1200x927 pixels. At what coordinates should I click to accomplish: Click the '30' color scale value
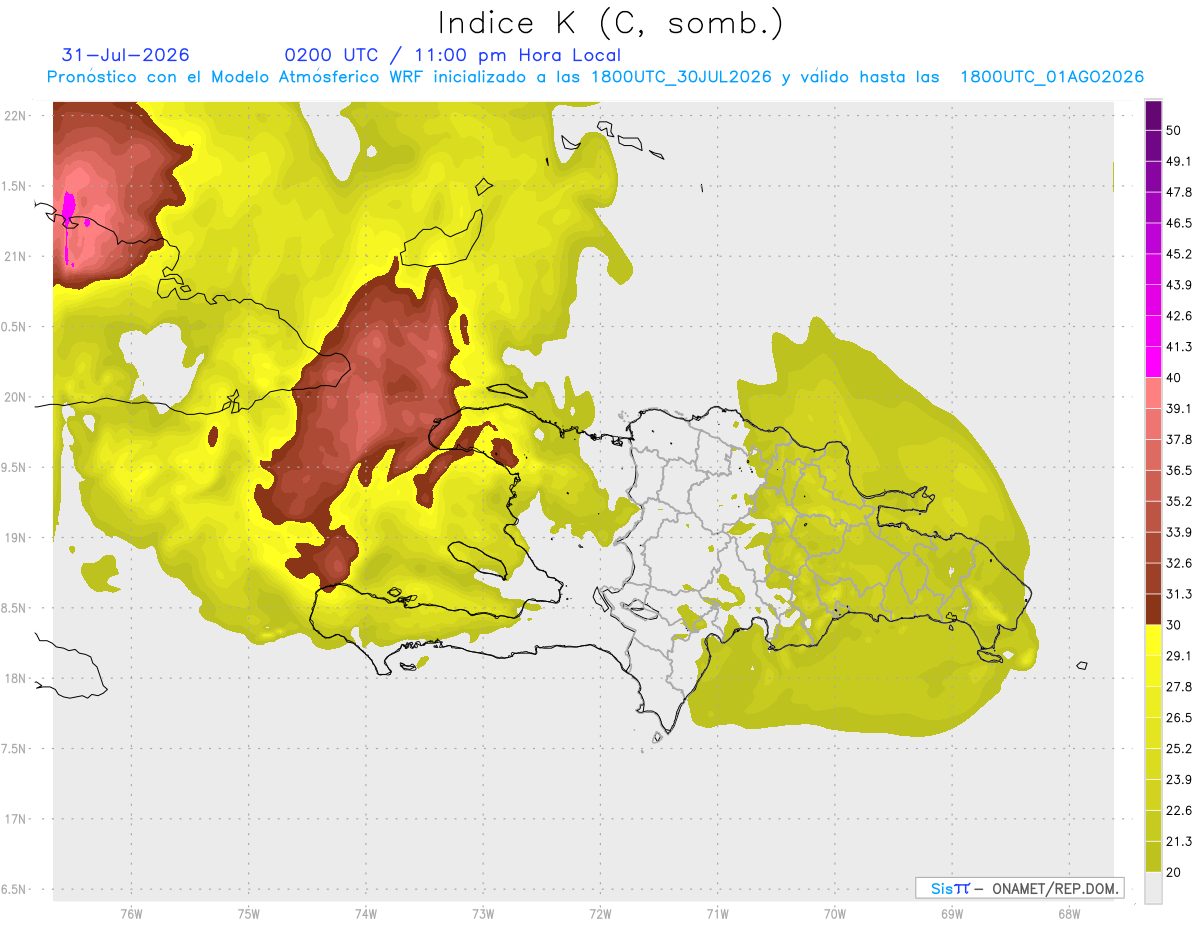click(x=1175, y=624)
